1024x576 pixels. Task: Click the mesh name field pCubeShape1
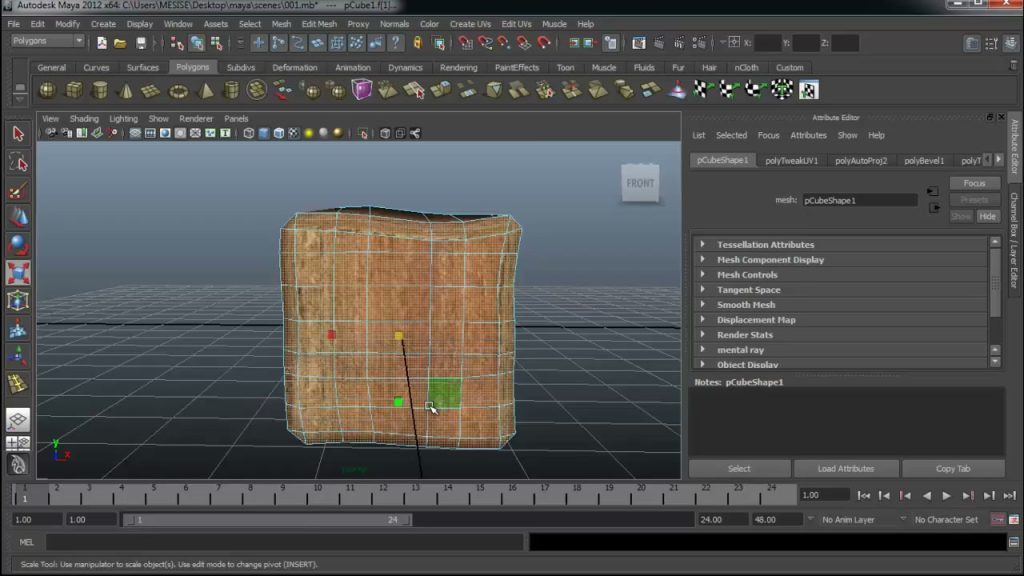[x=859, y=200]
